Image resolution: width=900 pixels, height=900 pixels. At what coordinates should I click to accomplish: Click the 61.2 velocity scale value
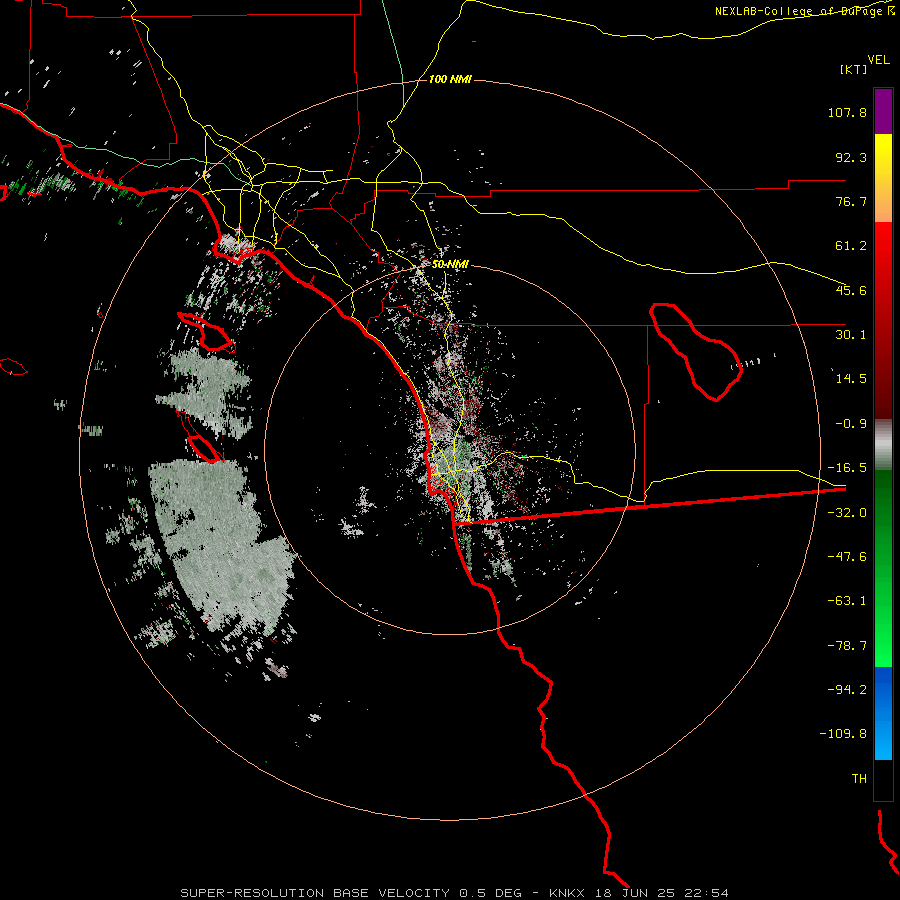(x=851, y=246)
